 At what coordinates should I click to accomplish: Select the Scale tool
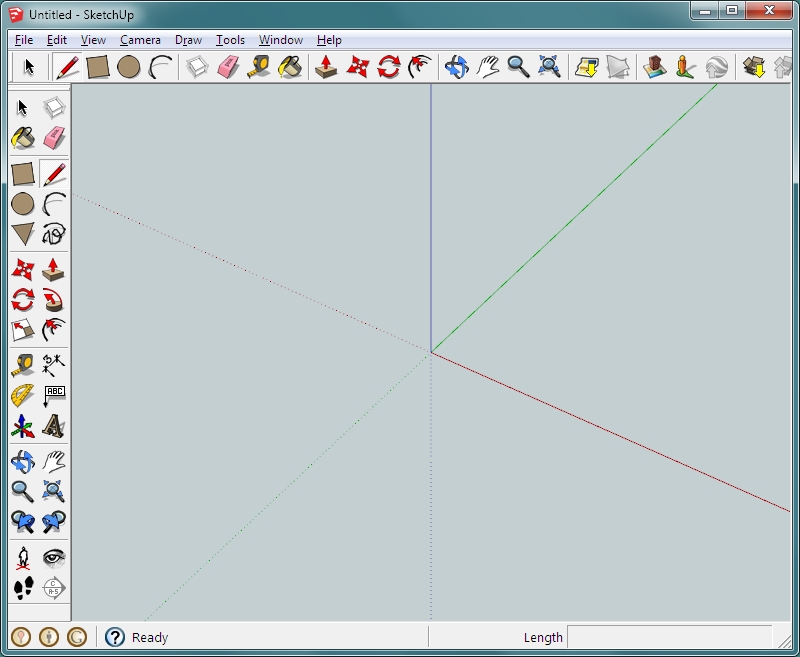click(22, 330)
